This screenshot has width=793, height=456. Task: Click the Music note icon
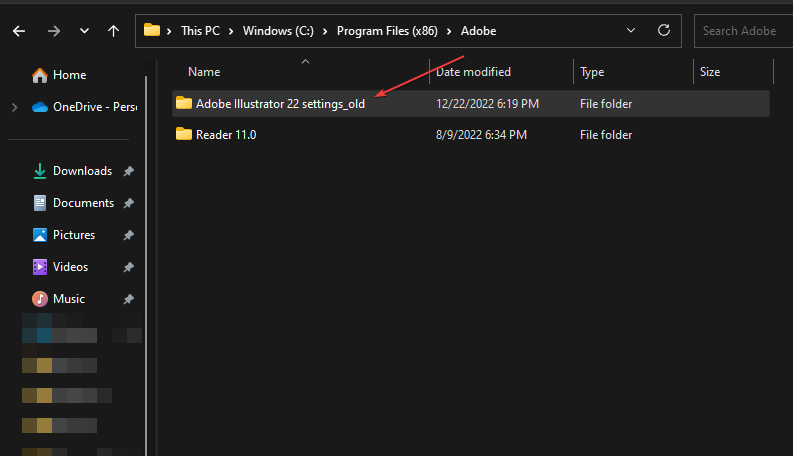39,299
